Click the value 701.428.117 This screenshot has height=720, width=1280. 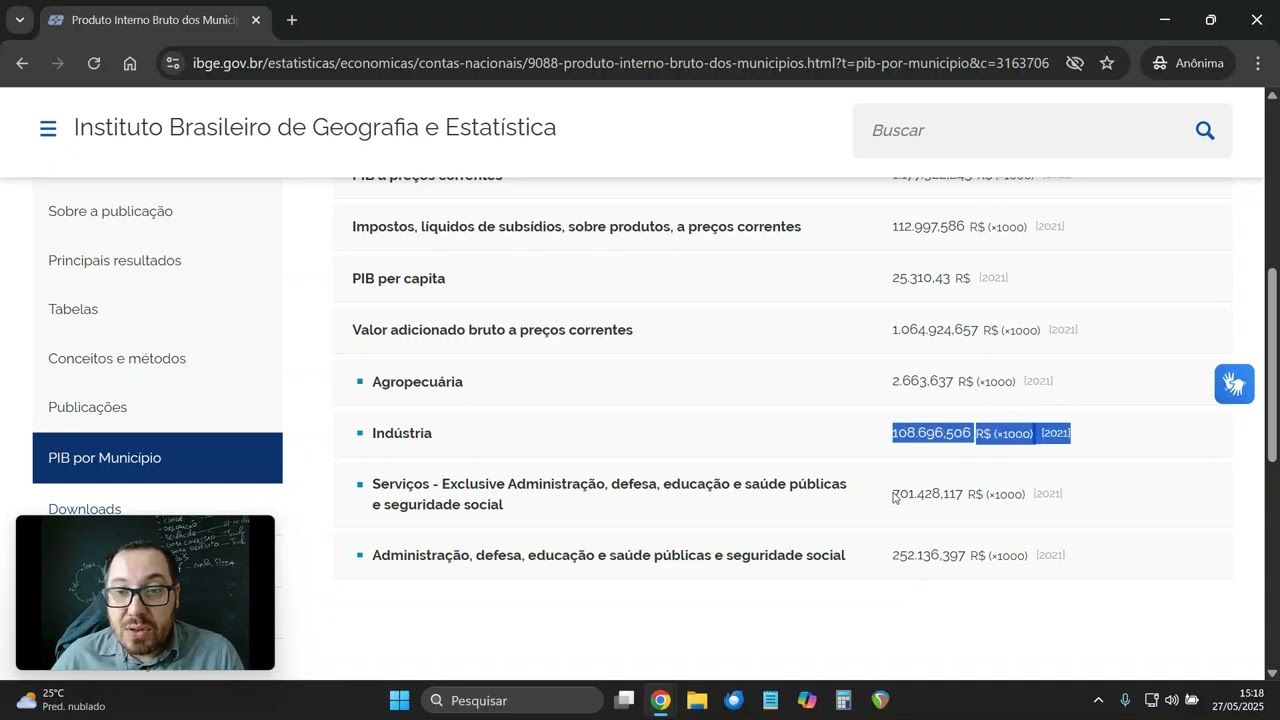pyautogui.click(x=927, y=494)
